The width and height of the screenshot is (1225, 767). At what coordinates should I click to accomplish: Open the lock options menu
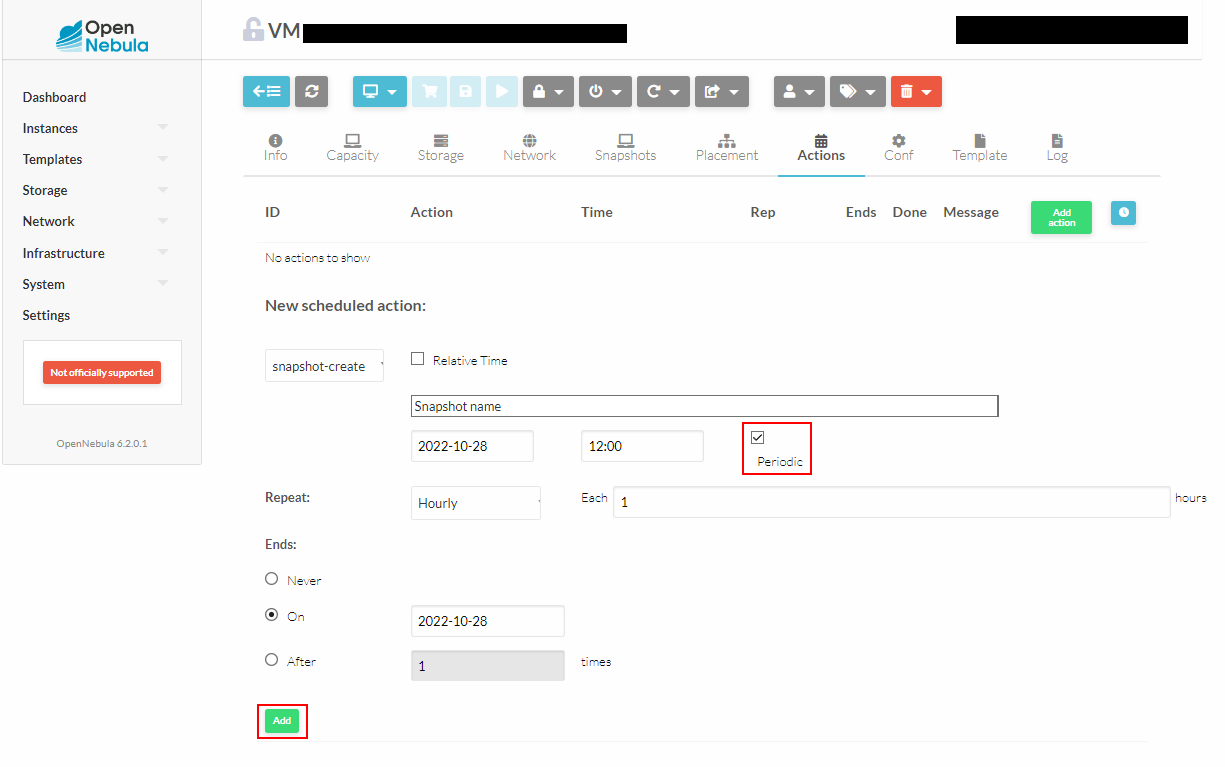[548, 91]
